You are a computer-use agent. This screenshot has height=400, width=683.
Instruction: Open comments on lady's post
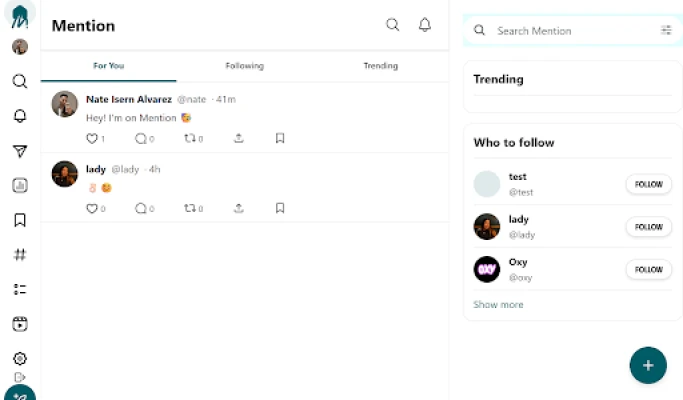pos(141,208)
